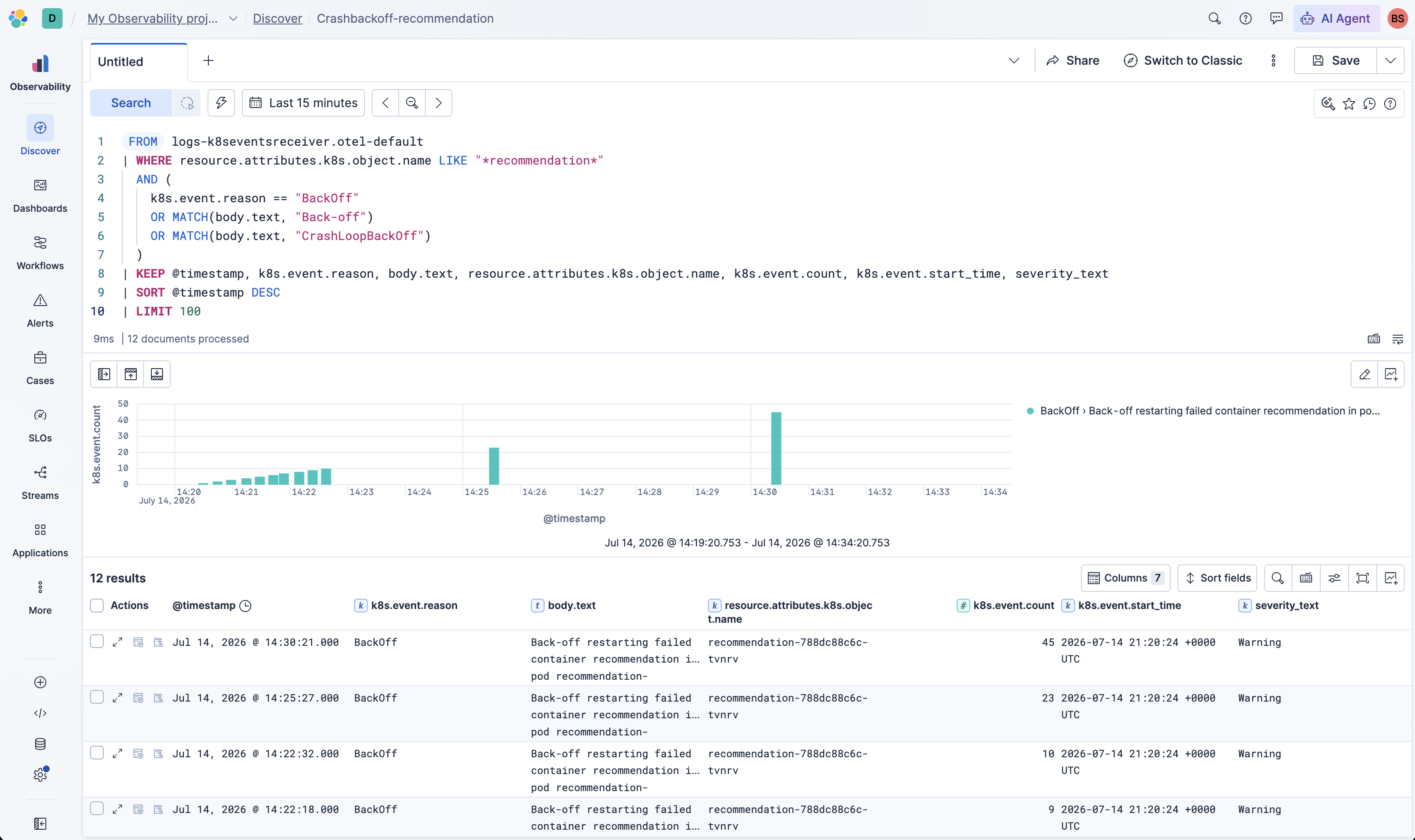Viewport: 1415px width, 840px height.
Task: Open the settings gear in sidebar
Action: click(x=40, y=774)
